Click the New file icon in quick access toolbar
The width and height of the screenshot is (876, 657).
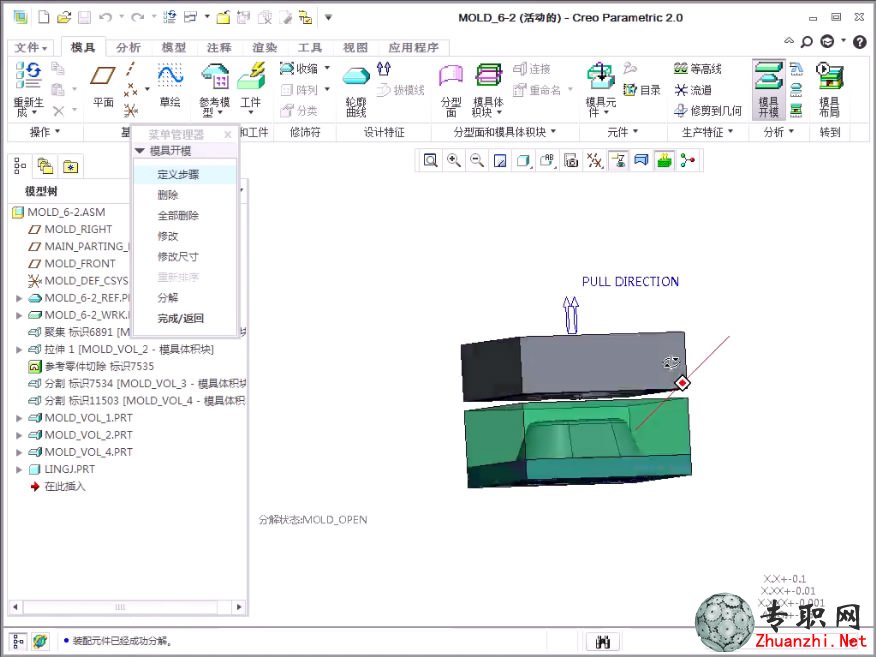[x=44, y=17]
